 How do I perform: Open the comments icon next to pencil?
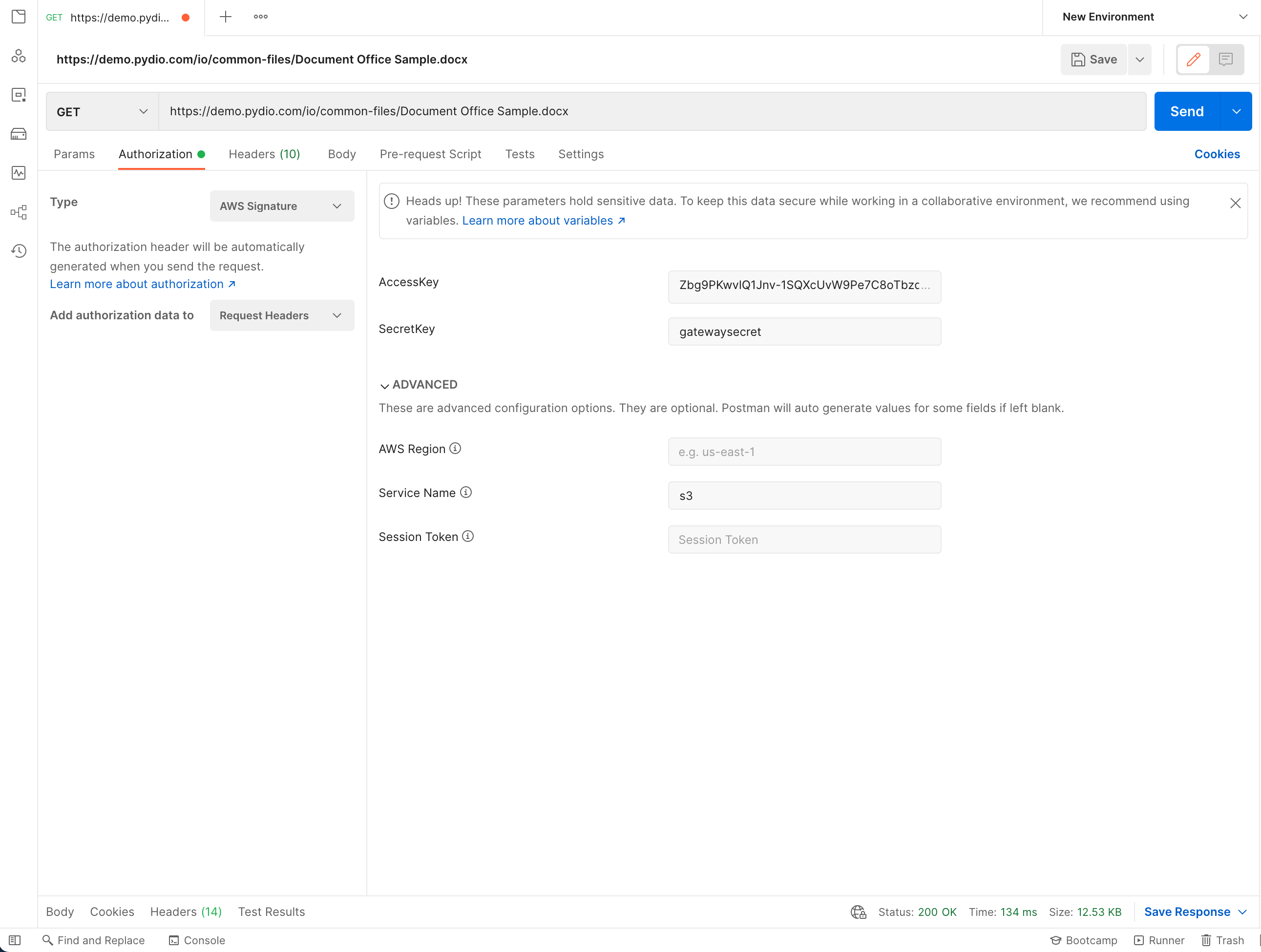click(x=1226, y=59)
